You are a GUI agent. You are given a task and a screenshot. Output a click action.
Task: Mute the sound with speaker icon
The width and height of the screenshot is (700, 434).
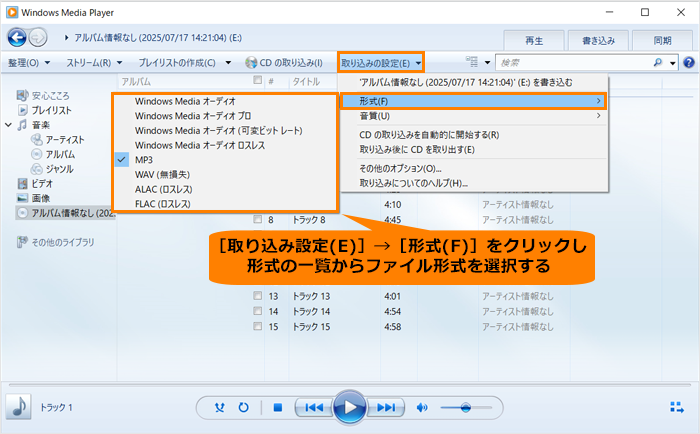point(421,407)
